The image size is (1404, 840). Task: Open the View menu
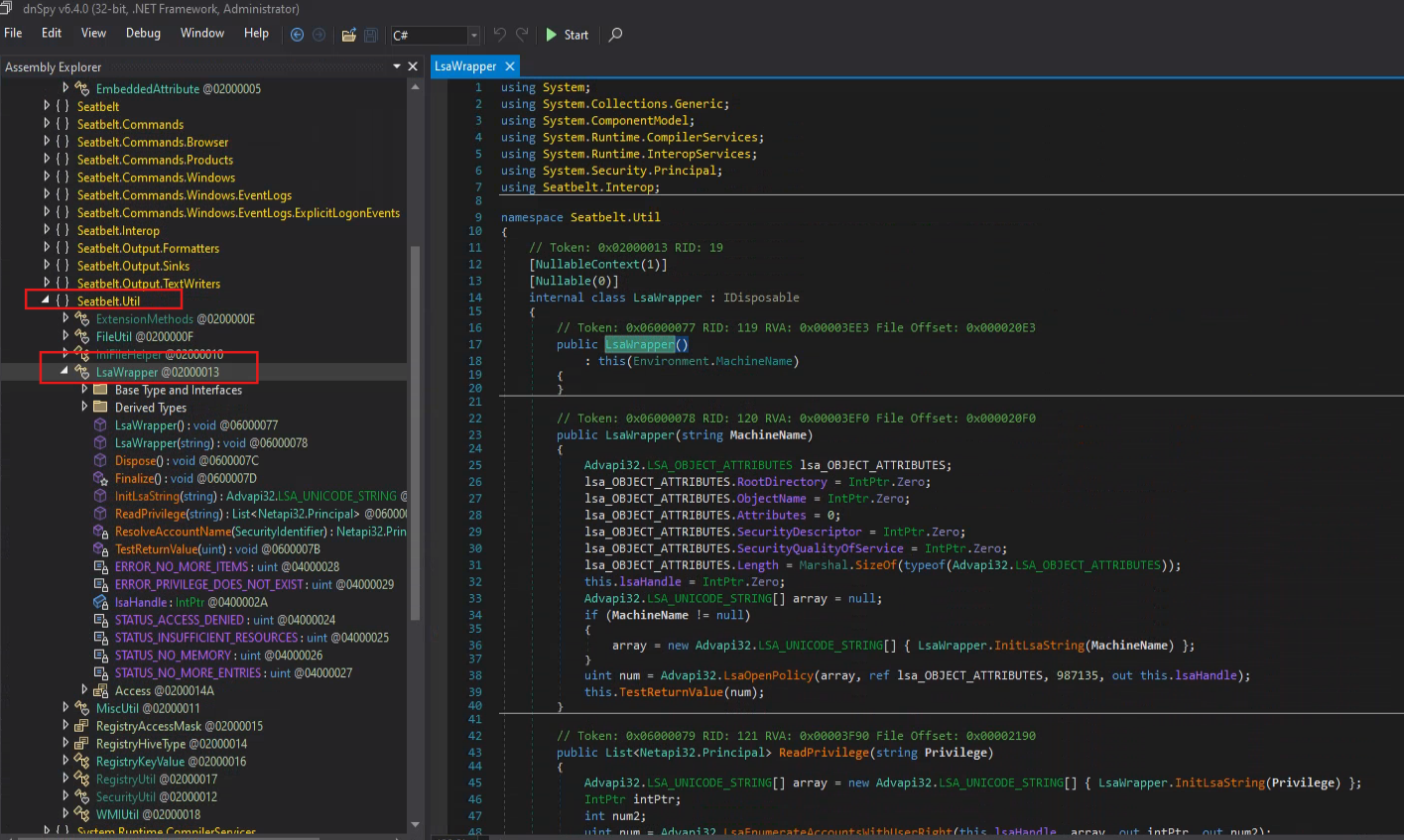[x=93, y=33]
